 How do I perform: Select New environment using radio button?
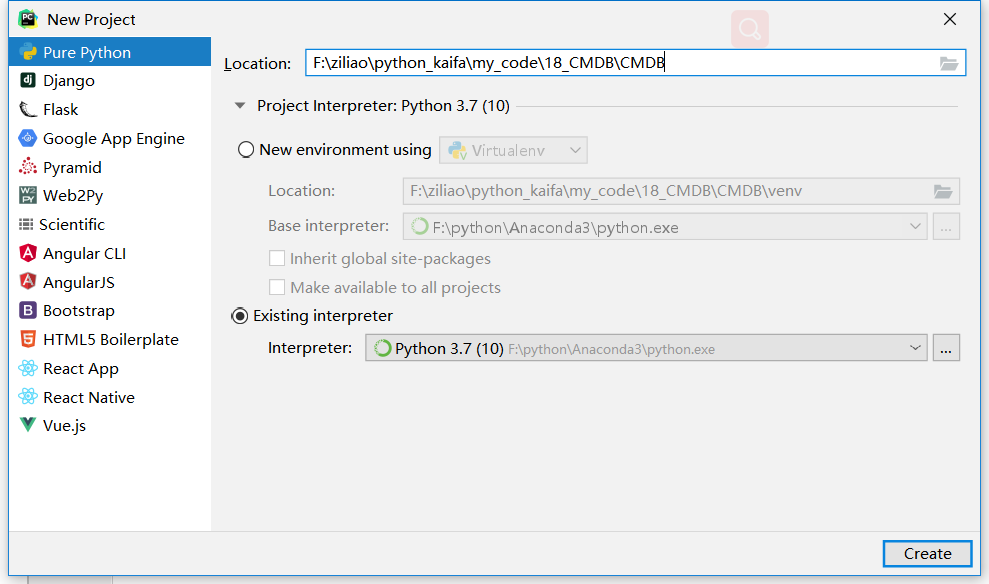coord(245,150)
